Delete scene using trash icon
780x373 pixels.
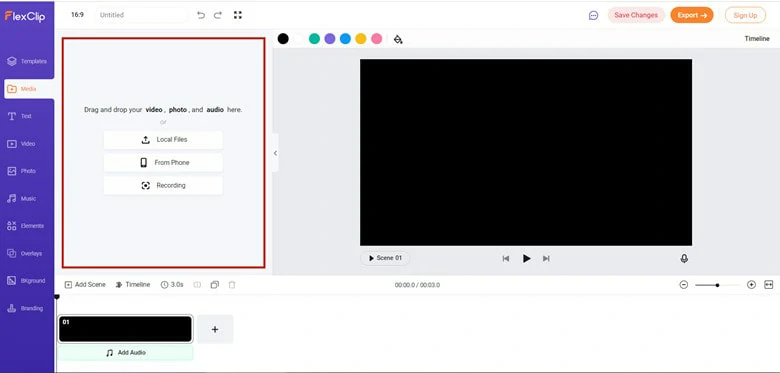tap(232, 285)
